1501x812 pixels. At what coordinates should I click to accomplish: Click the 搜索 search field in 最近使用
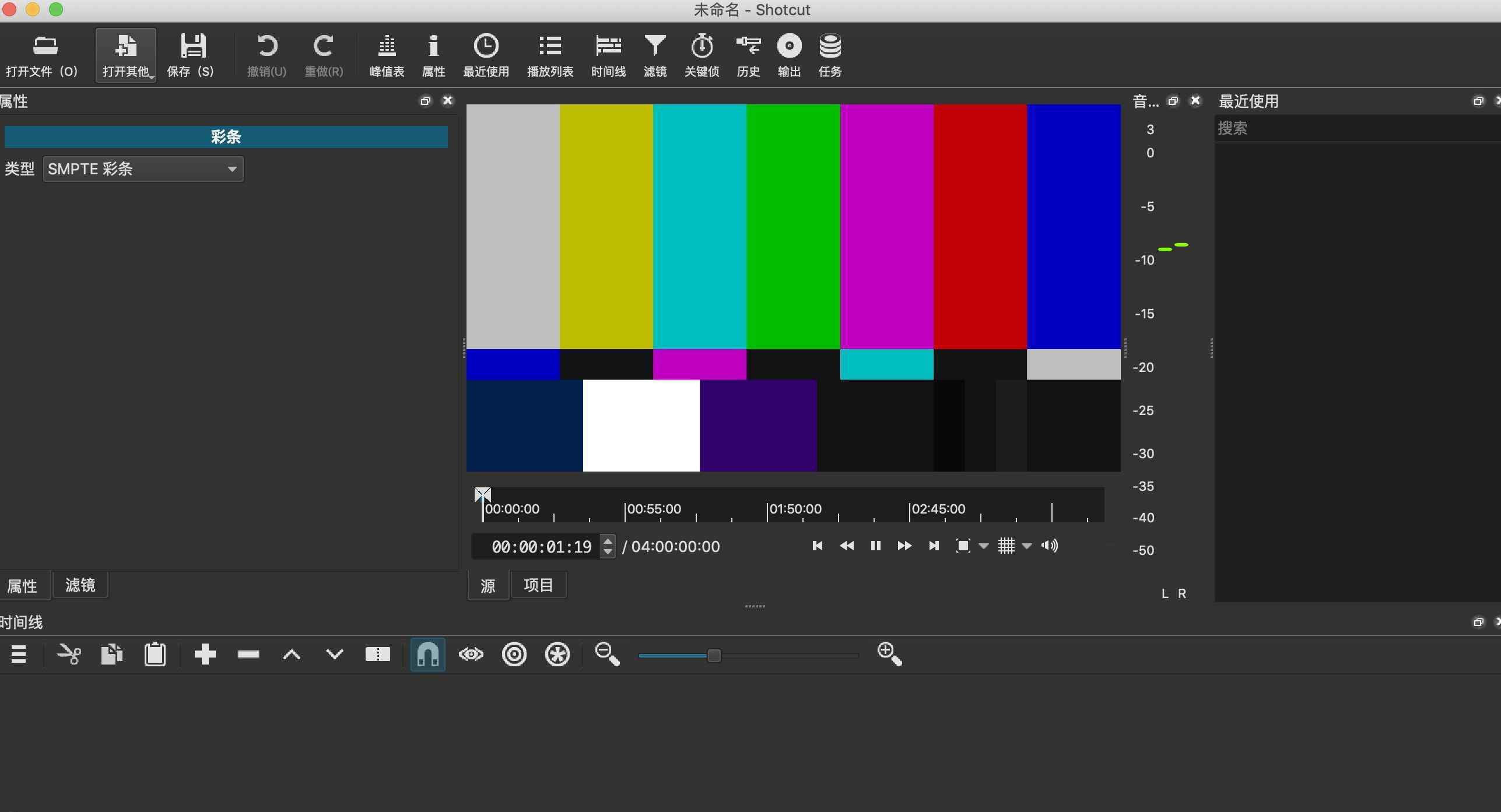(x=1358, y=128)
